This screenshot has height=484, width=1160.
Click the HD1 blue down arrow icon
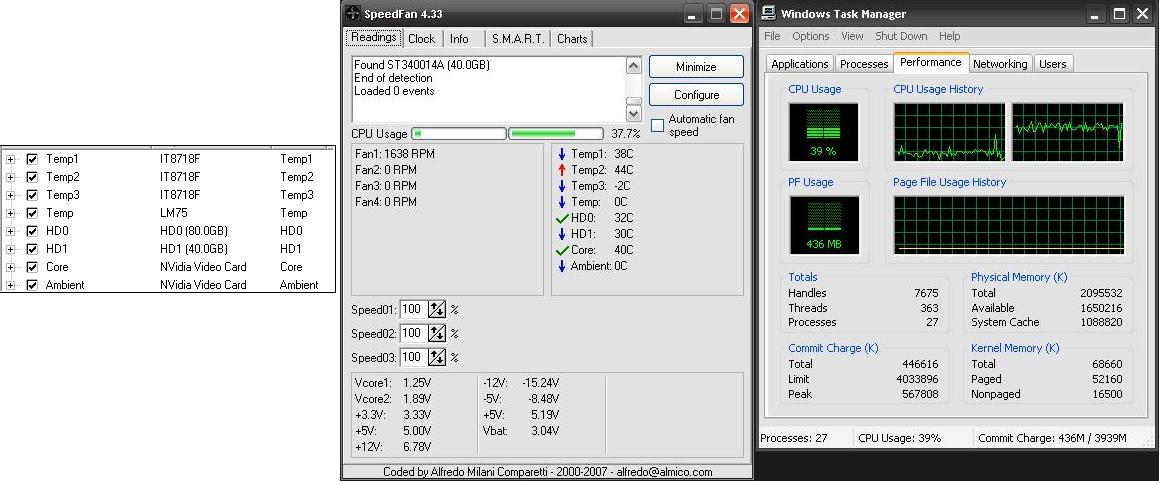click(562, 234)
